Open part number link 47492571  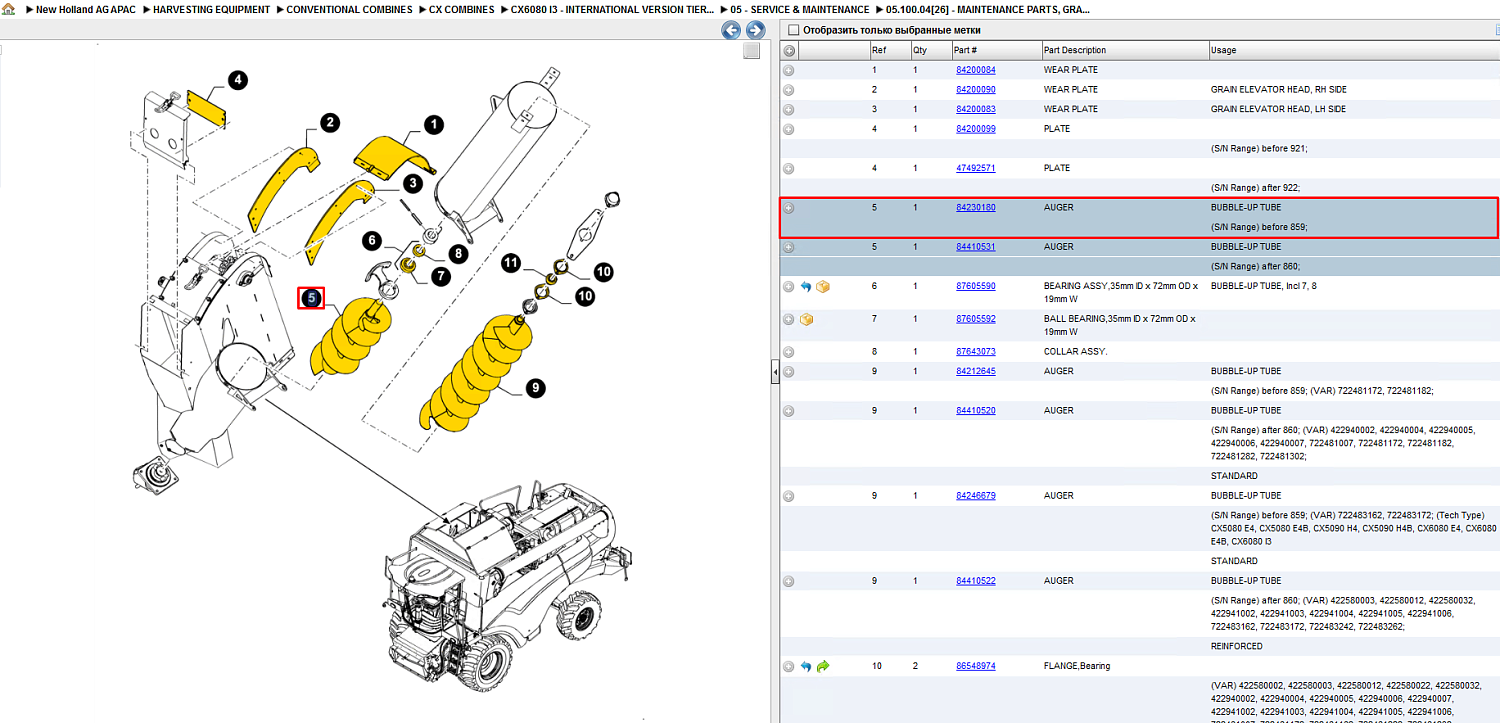975,168
